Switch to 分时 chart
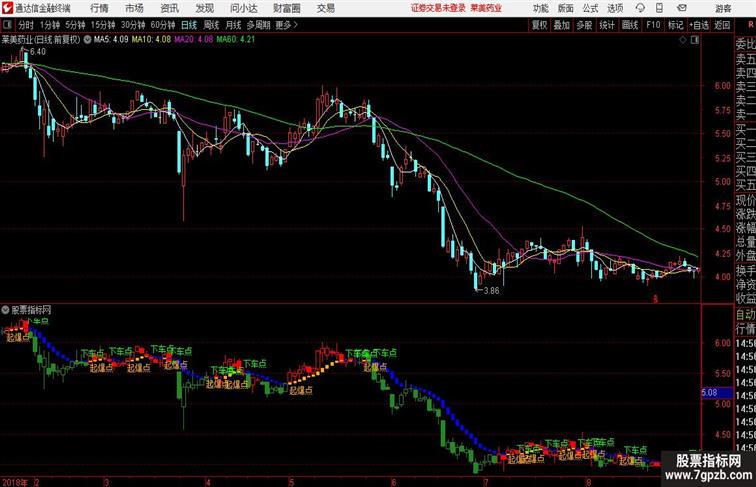Viewport: 756px width, 487px height. [26, 25]
